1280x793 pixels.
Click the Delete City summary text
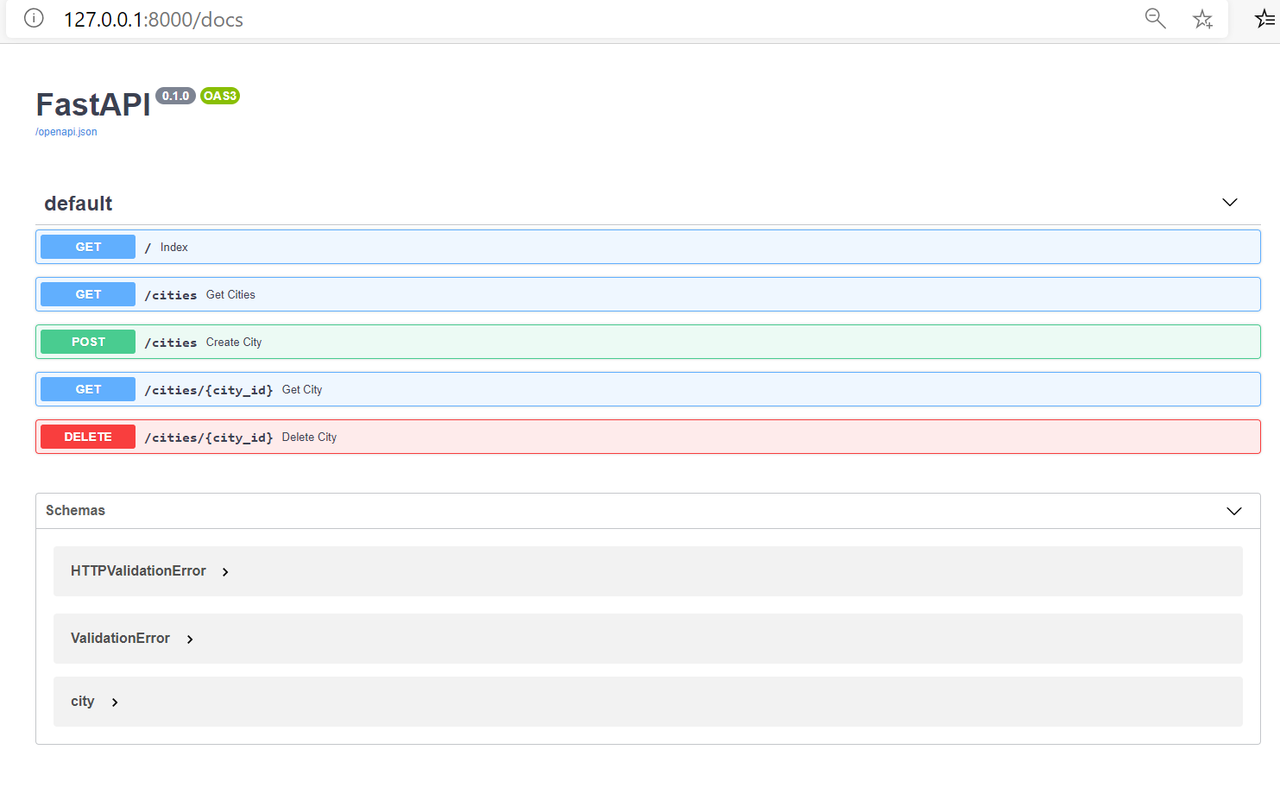[x=309, y=437]
